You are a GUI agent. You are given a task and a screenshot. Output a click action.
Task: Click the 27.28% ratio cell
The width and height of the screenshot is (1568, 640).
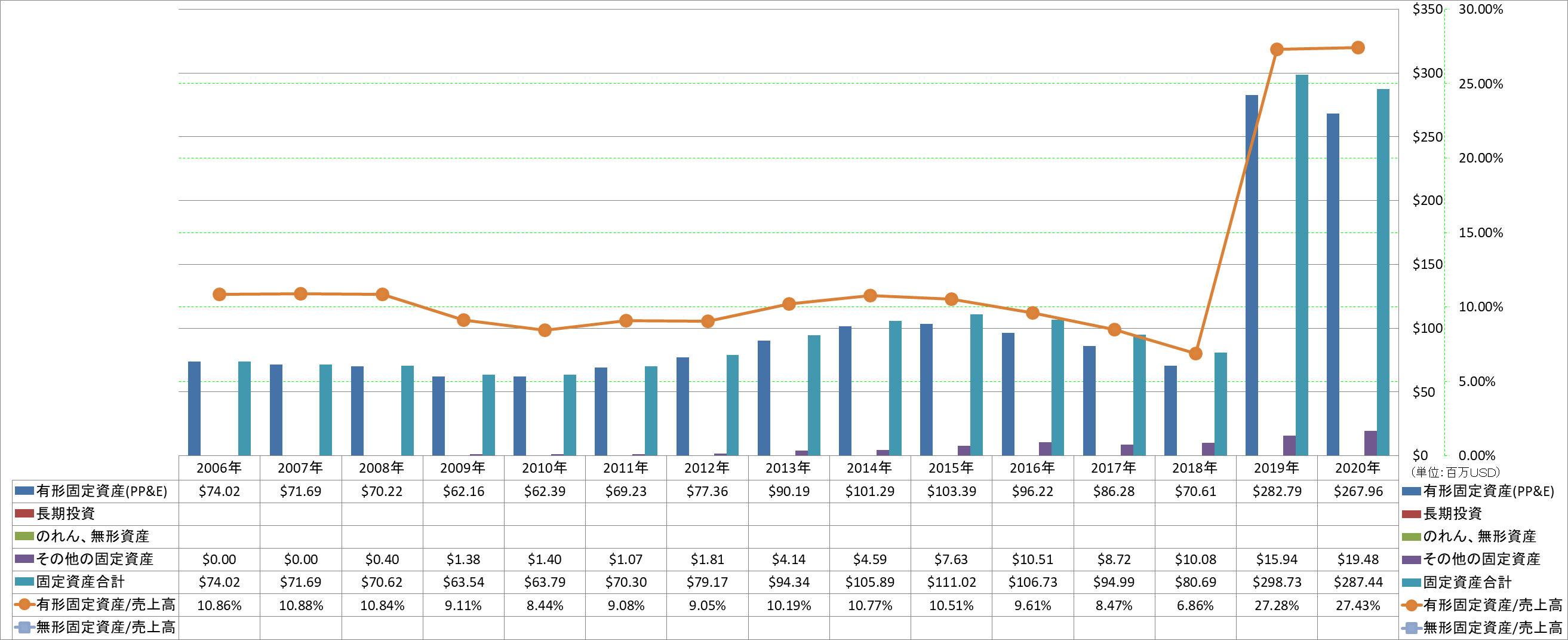(1277, 605)
